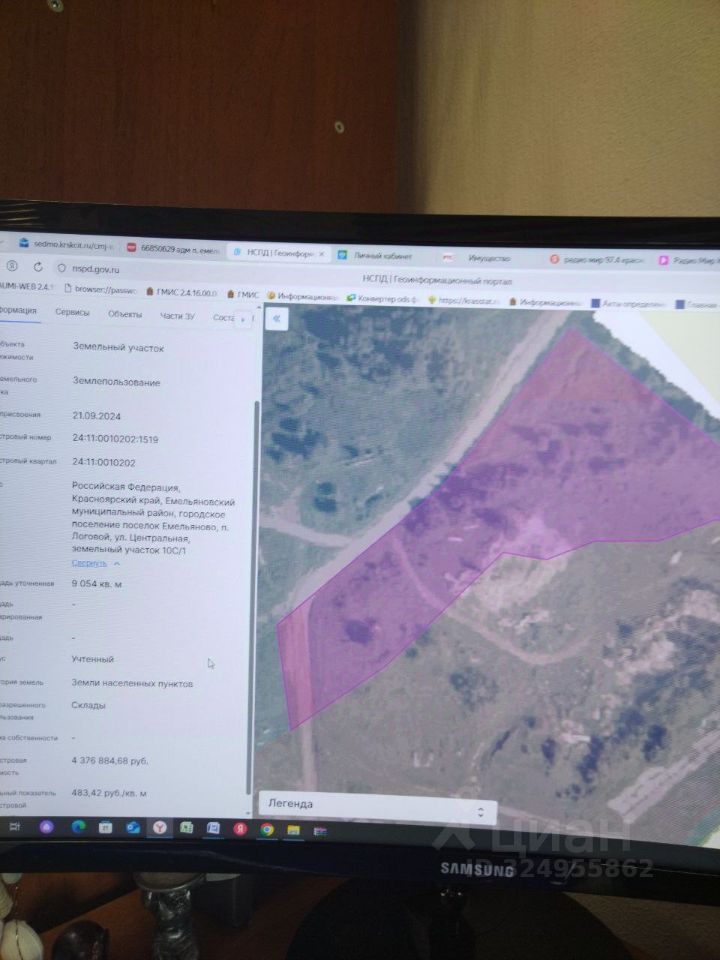Switch to the Имущество browser tab
Viewport: 720px width, 960px height.
[x=484, y=258]
